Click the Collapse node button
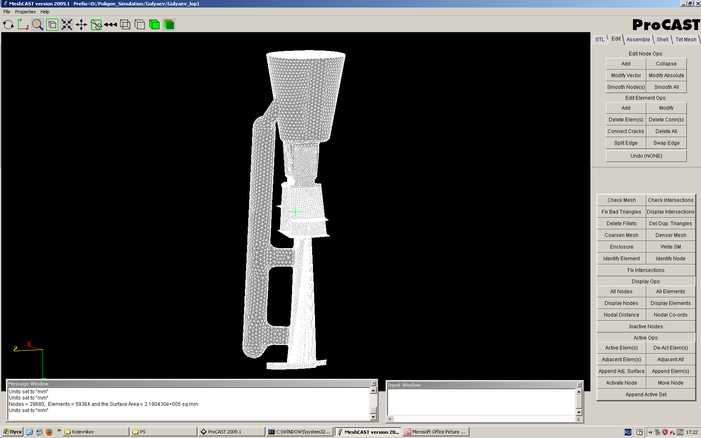701x438 pixels. pos(666,64)
